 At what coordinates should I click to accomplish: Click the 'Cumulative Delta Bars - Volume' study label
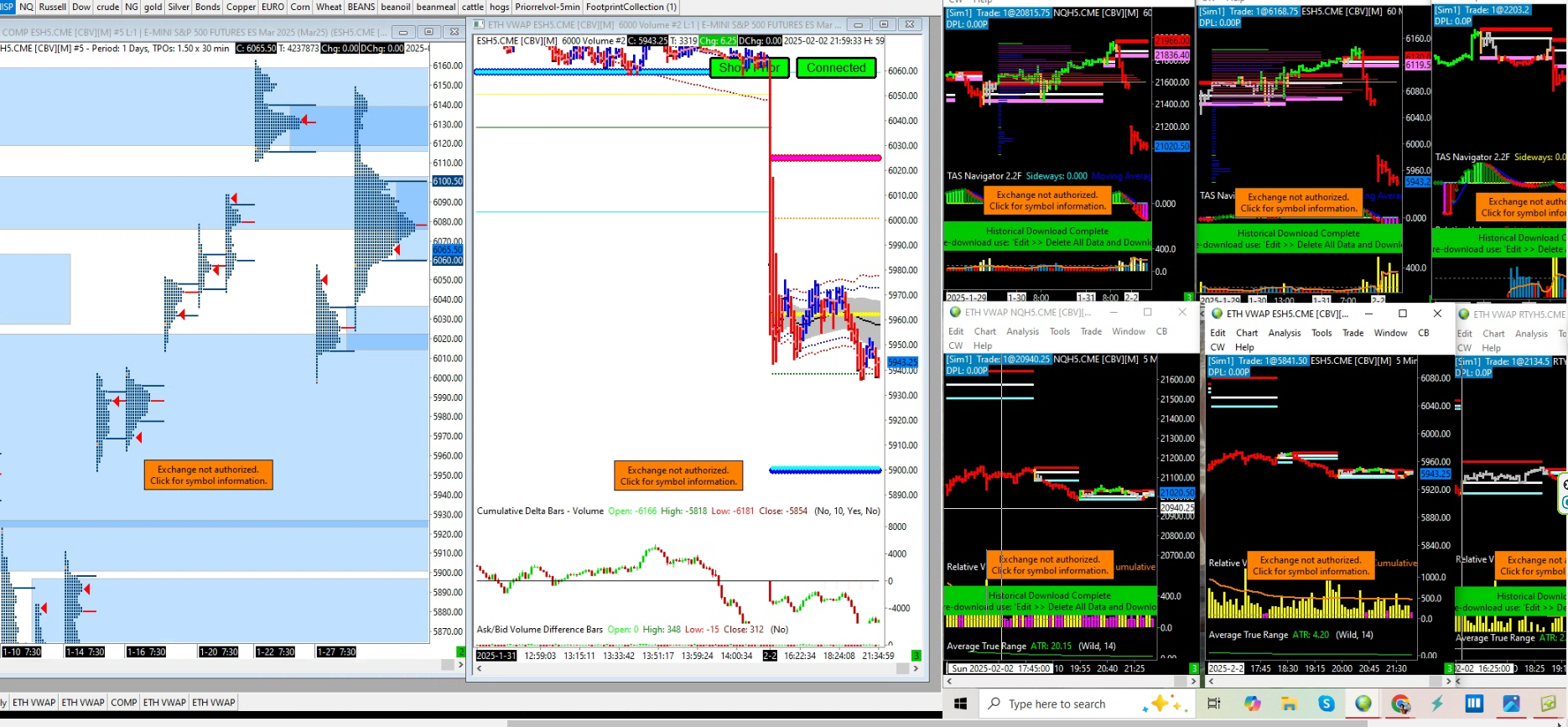(x=540, y=511)
